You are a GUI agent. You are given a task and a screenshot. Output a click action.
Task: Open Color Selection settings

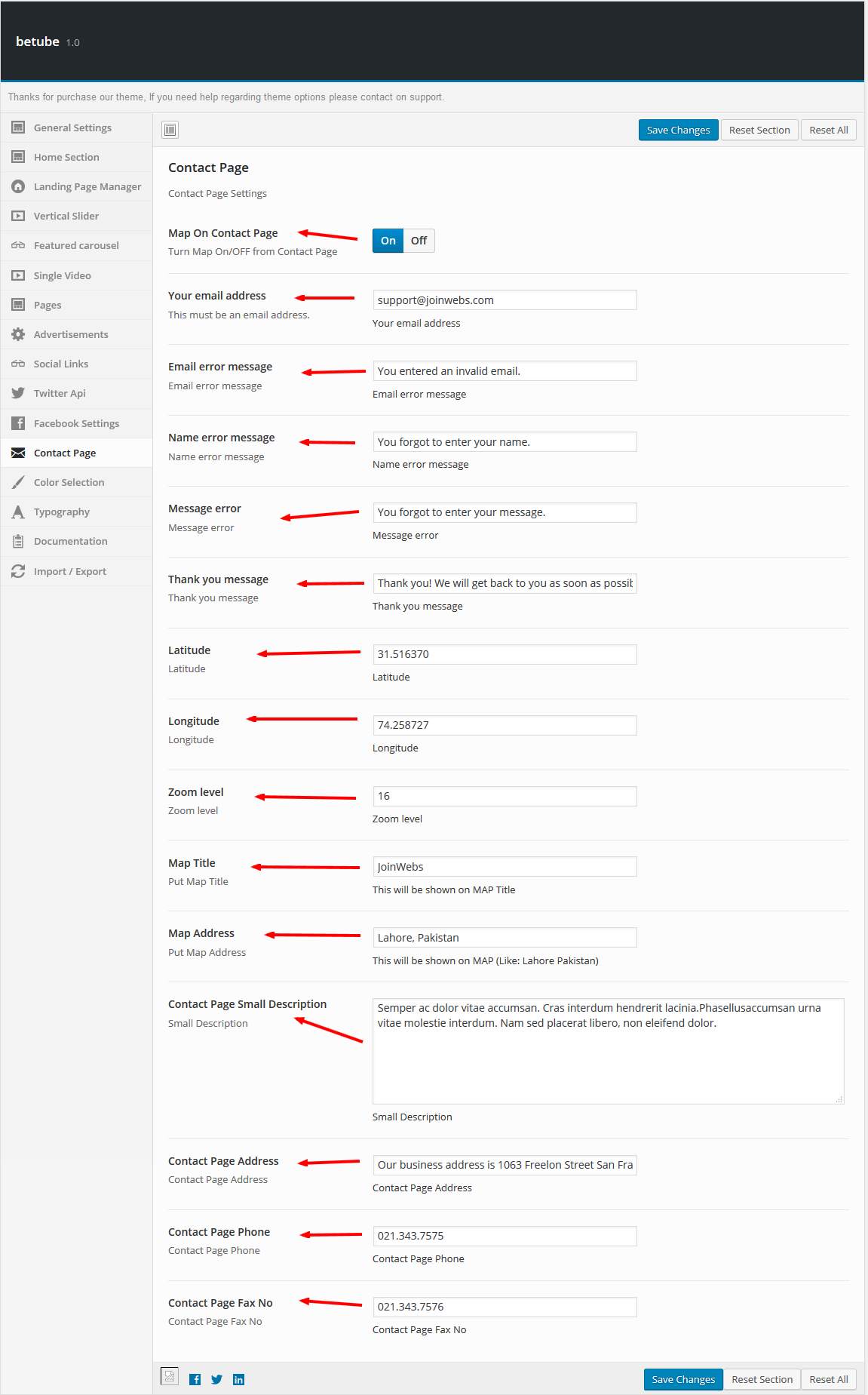click(x=76, y=482)
